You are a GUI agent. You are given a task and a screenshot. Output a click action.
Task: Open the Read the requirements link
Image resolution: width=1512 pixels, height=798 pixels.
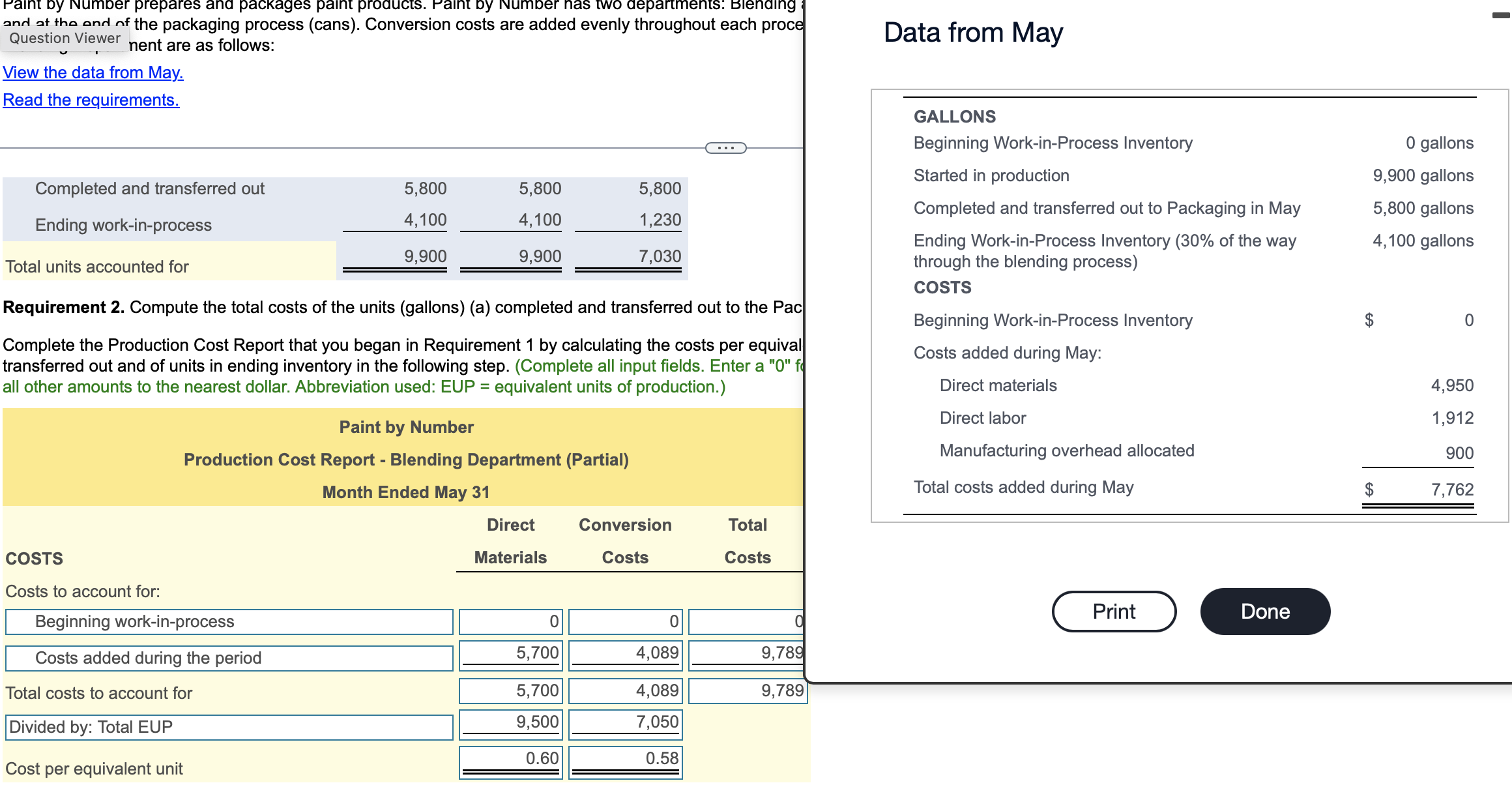91,100
